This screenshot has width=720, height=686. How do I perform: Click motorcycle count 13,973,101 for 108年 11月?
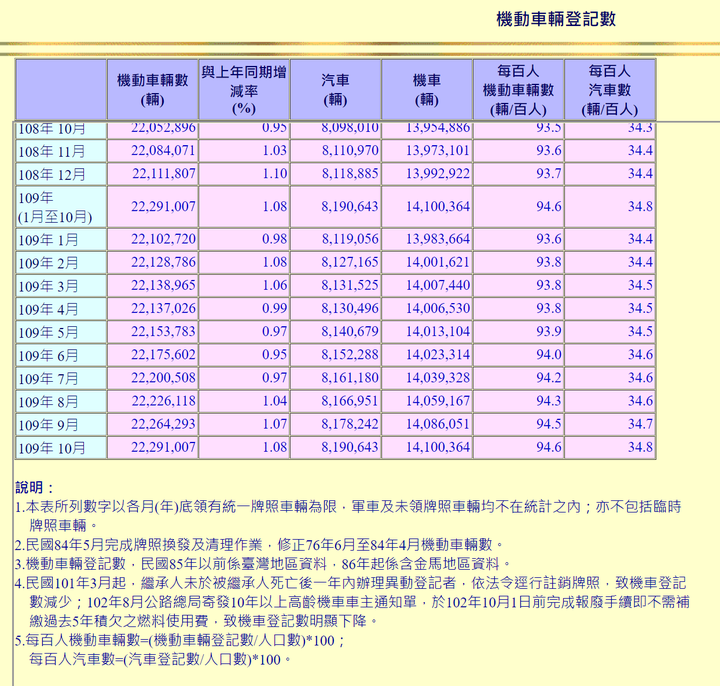(x=438, y=151)
